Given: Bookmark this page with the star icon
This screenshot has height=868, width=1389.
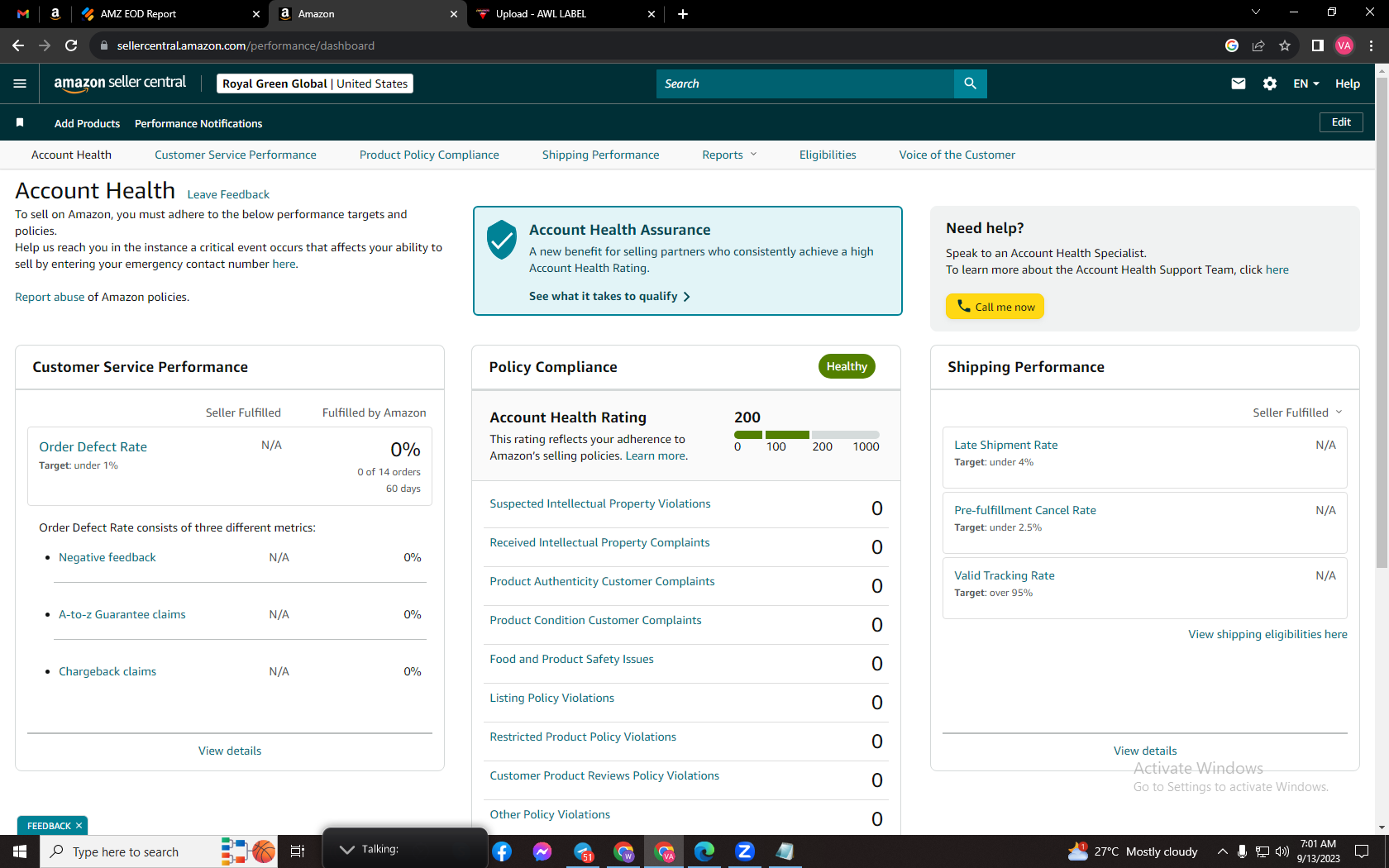Looking at the screenshot, I should pyautogui.click(x=1285, y=45).
